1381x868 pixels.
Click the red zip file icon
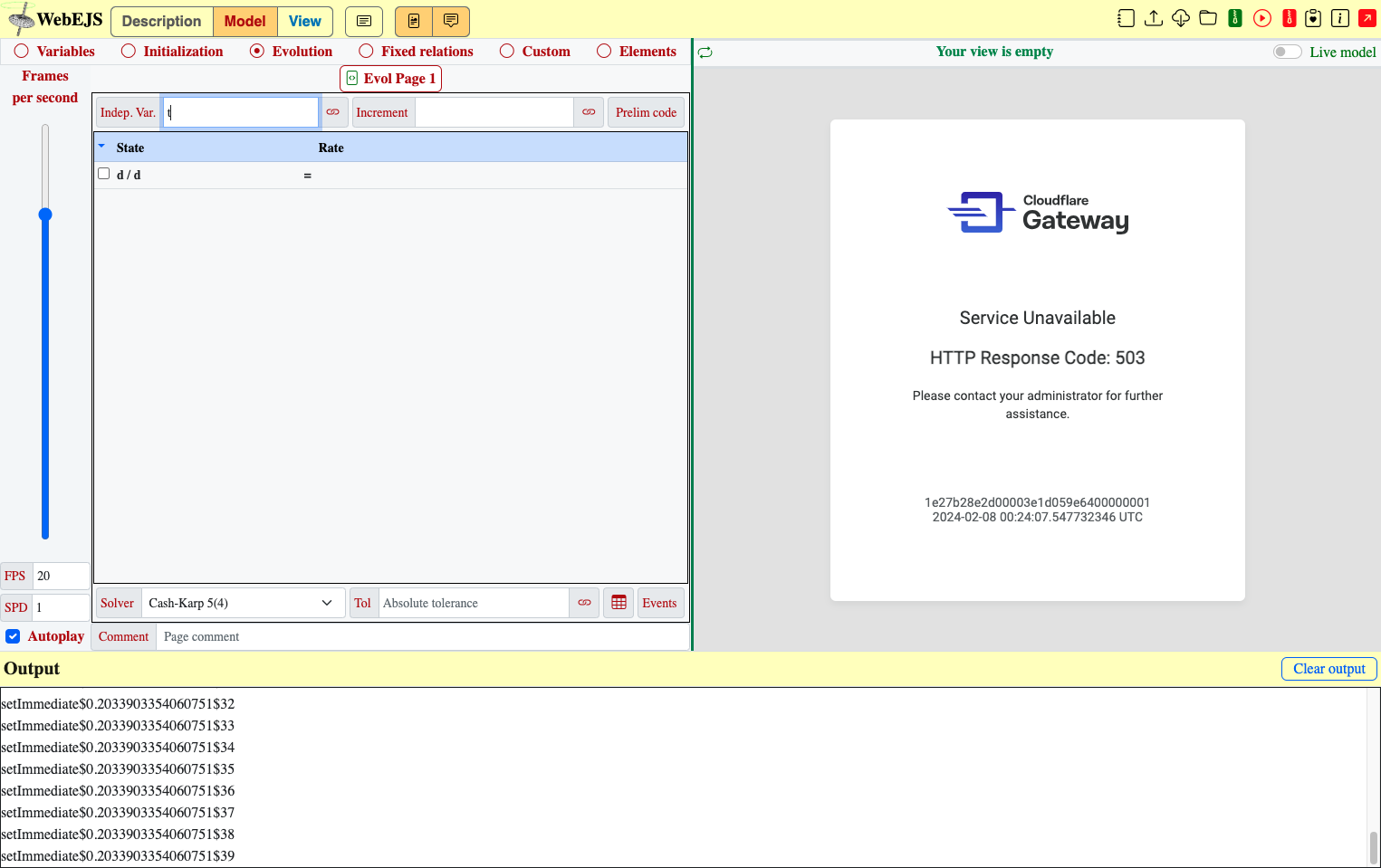tap(1290, 18)
